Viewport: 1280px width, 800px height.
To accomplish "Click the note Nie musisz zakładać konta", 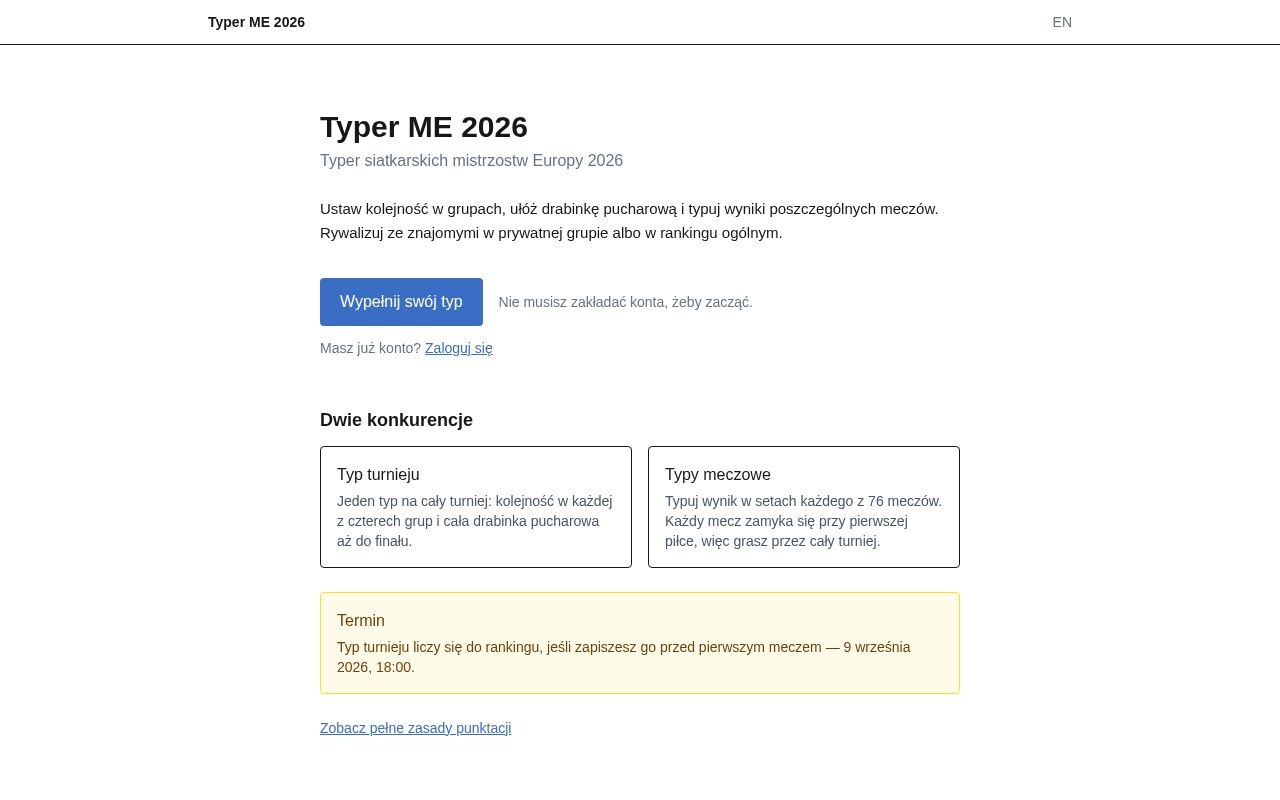I will (x=626, y=302).
